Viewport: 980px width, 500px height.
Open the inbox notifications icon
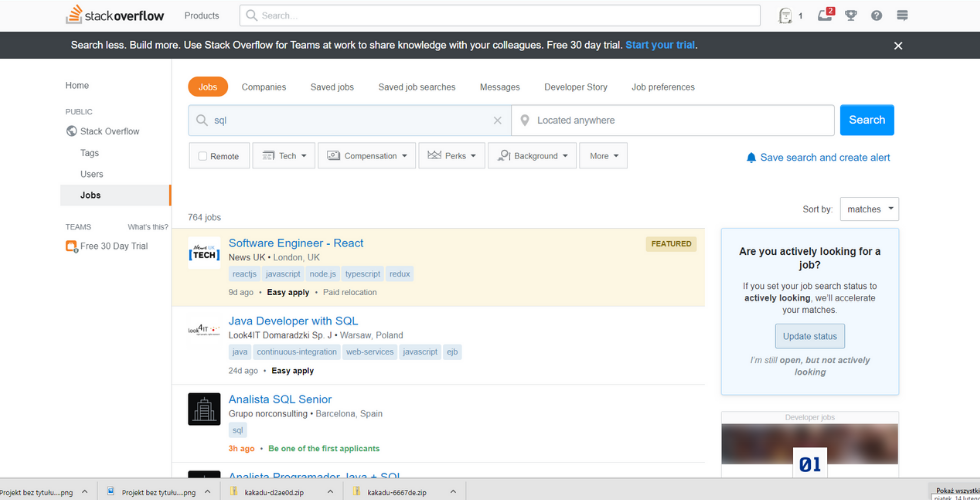(x=826, y=15)
